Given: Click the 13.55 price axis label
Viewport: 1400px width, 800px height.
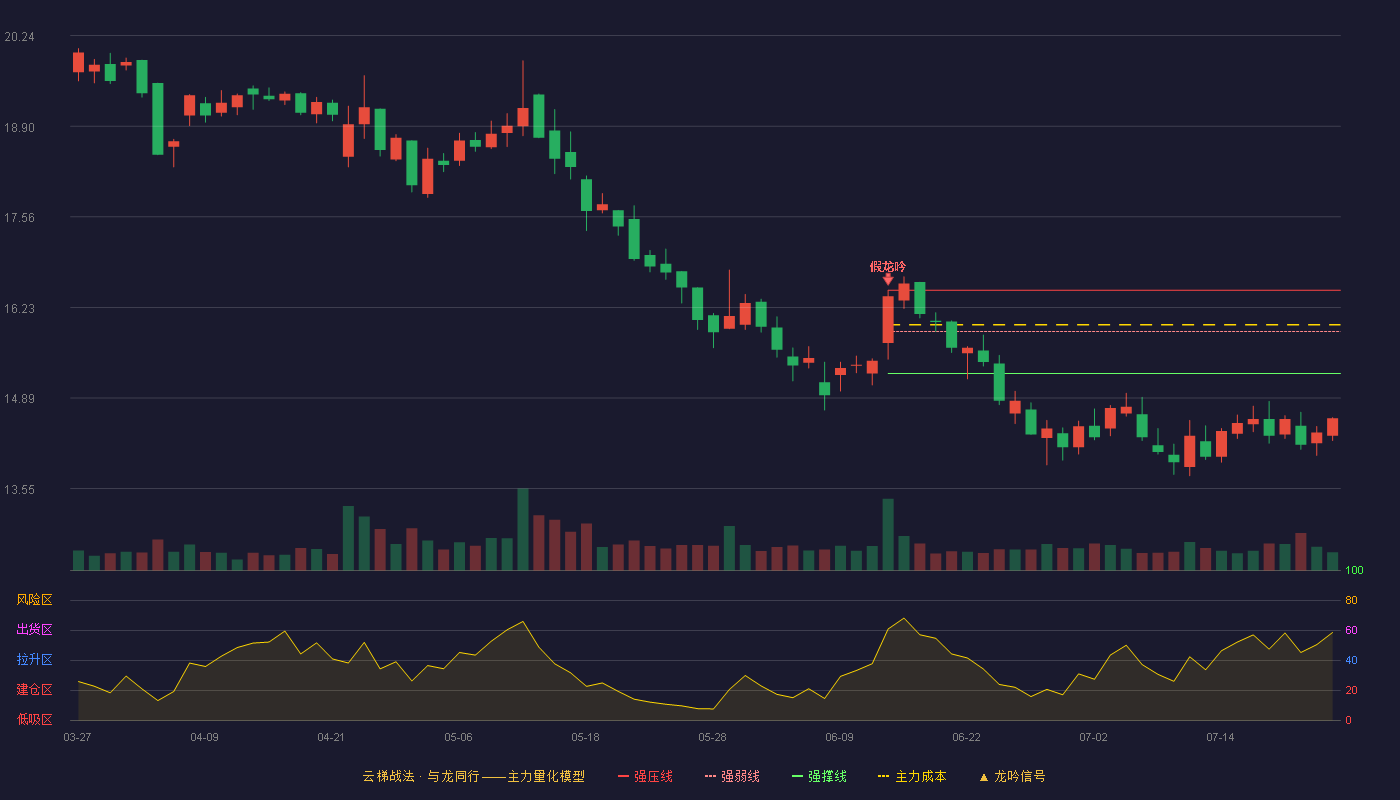Looking at the screenshot, I should (x=19, y=490).
